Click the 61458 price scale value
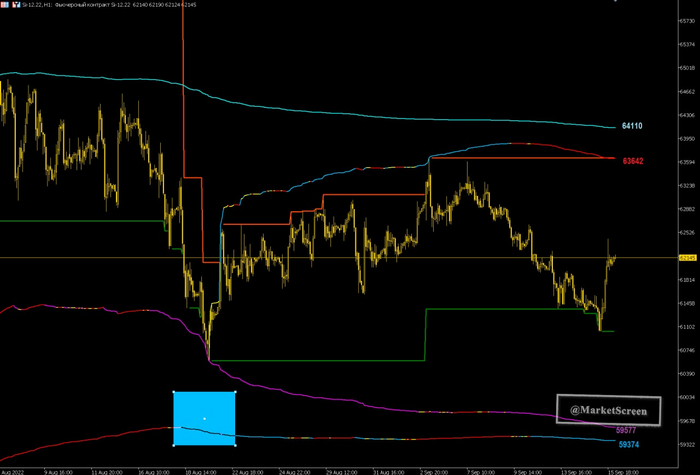The height and width of the screenshot is (475, 700). click(688, 303)
